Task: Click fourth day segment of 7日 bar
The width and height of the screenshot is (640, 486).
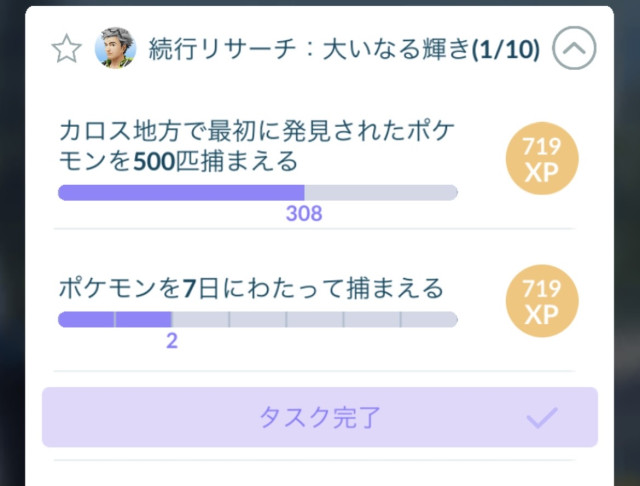Action: [x=258, y=319]
